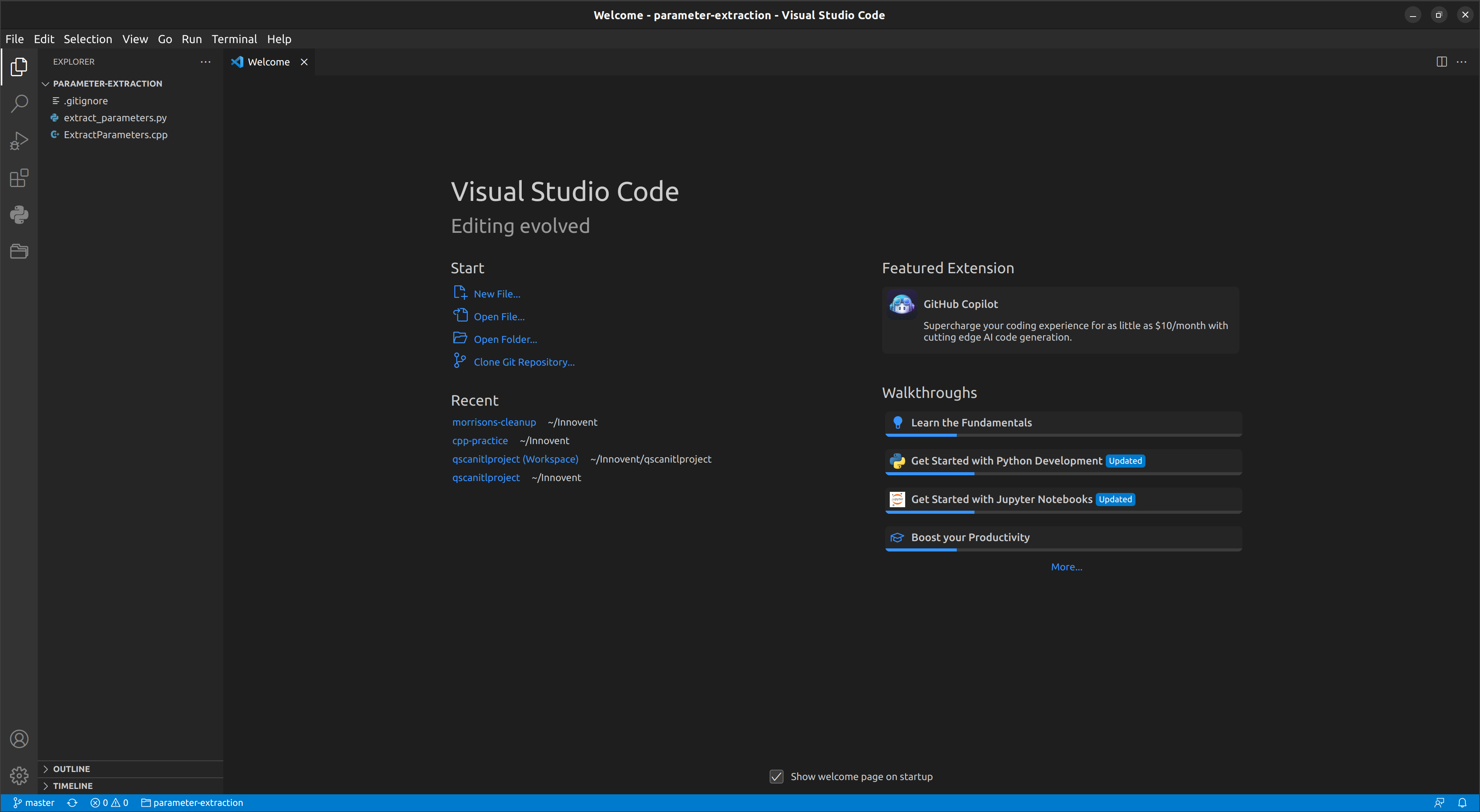
Task: Open the Run menu
Action: click(191, 39)
